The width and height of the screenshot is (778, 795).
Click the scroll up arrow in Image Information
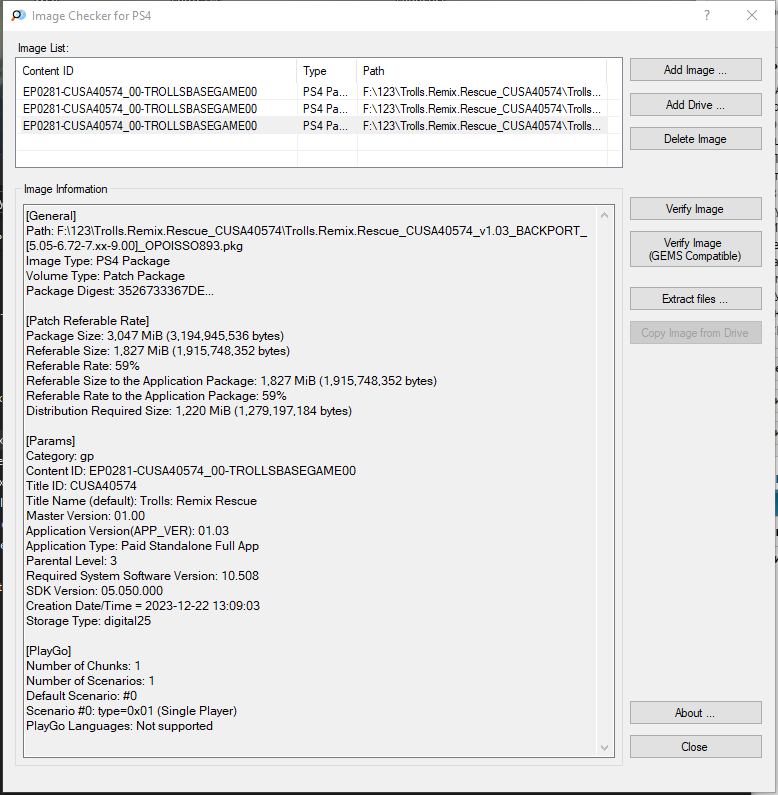(x=604, y=215)
